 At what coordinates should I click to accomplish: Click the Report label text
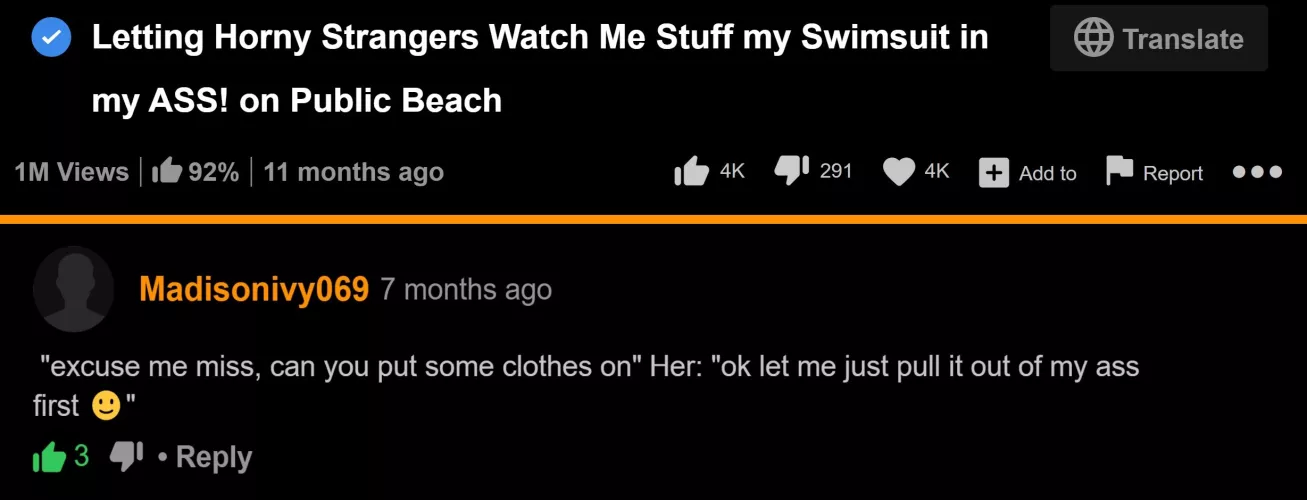(x=1173, y=173)
